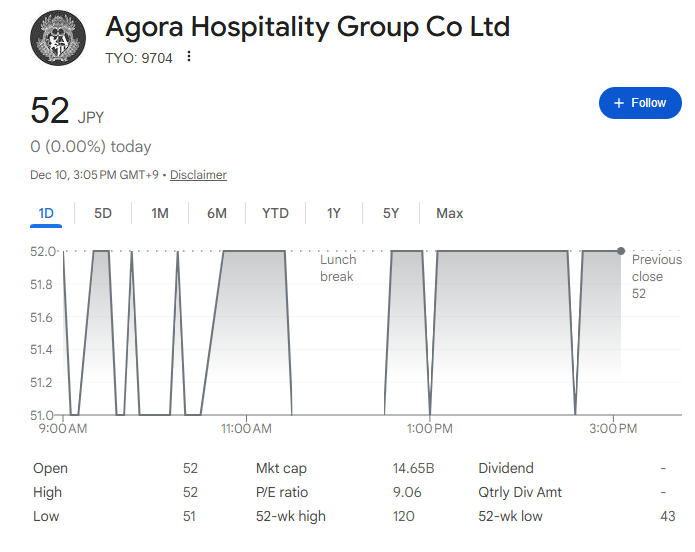Show the Max chart range
Screen dimensions: 695x552
click(449, 213)
